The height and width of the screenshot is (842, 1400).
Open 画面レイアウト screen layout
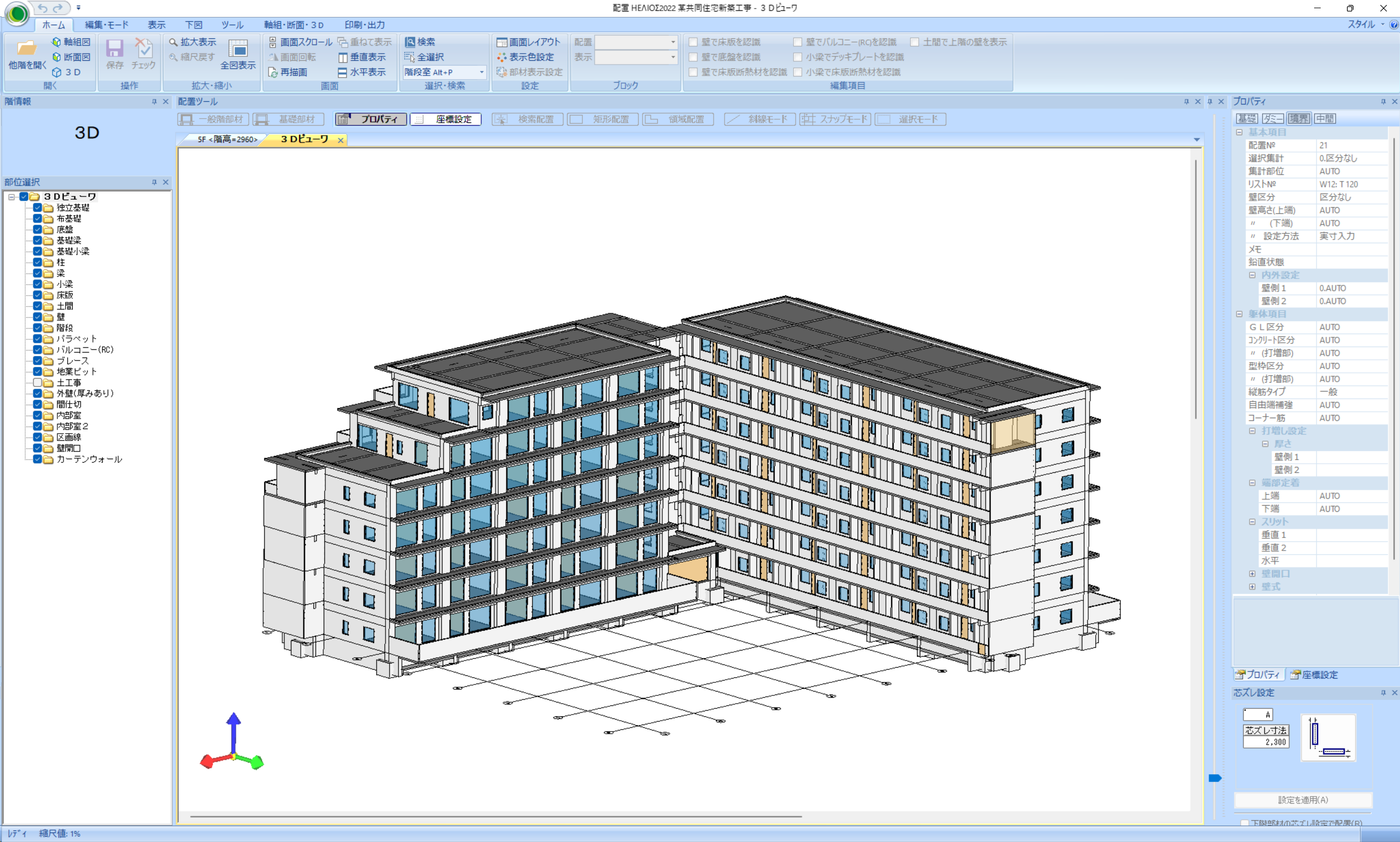501,42
